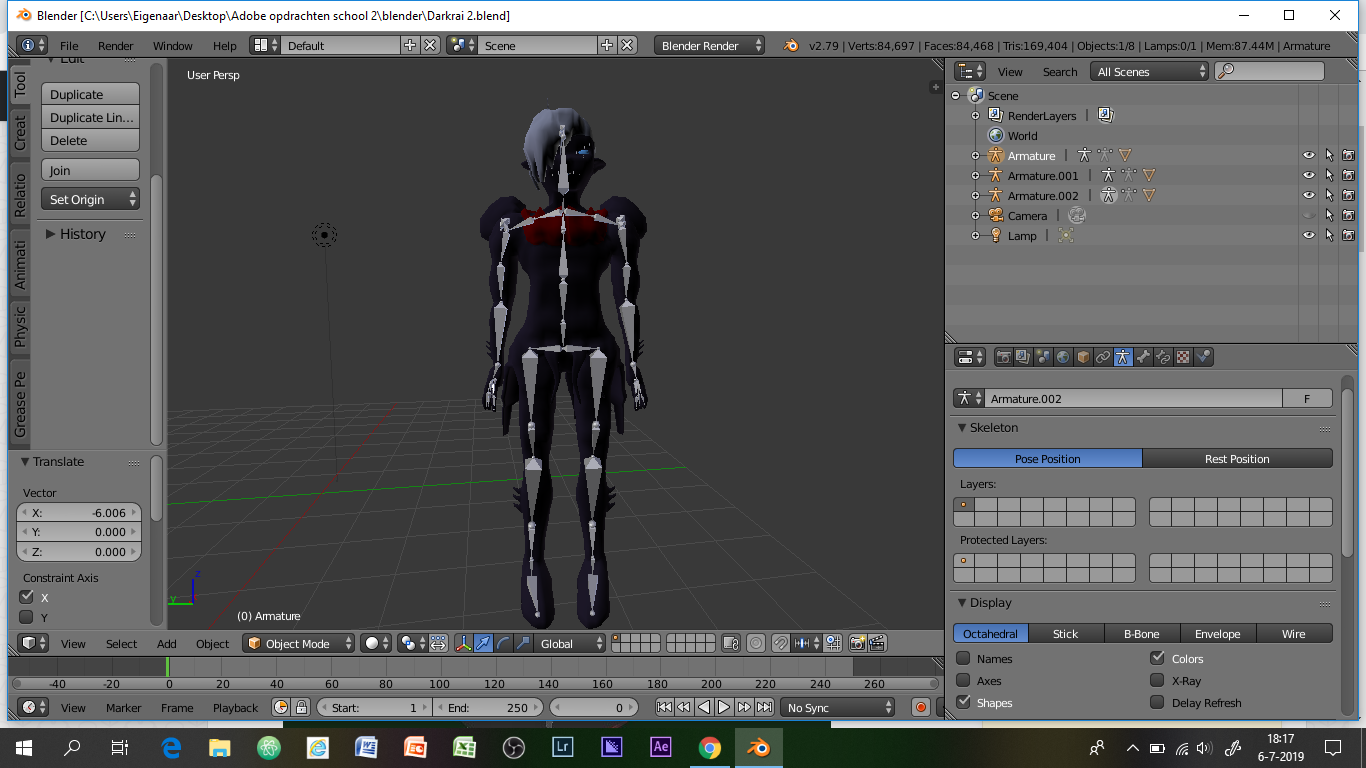Open the Render Layers properties tab
1366x768 pixels.
tap(1023, 357)
